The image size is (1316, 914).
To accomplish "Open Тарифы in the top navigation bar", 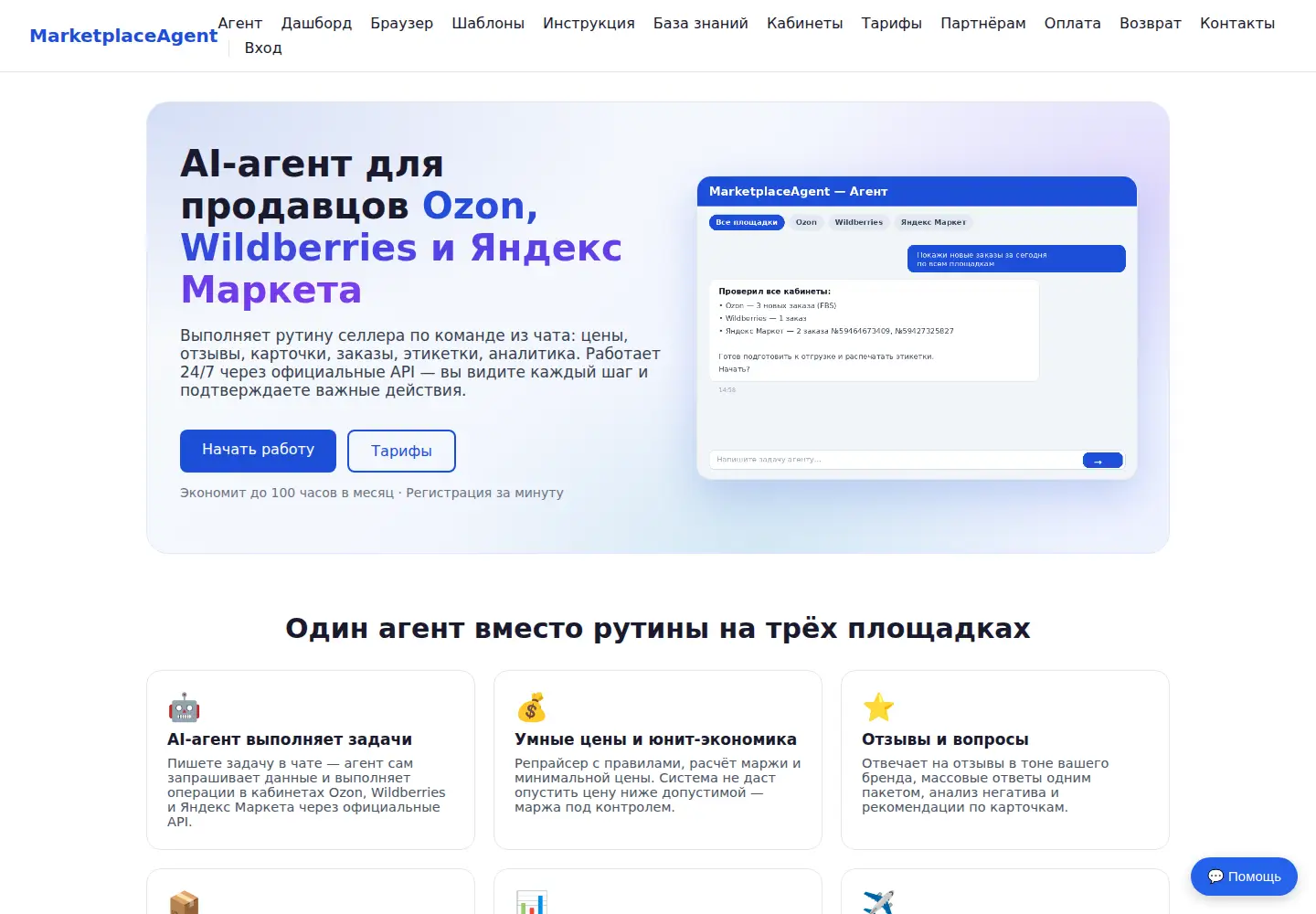I will pyautogui.click(x=892, y=23).
